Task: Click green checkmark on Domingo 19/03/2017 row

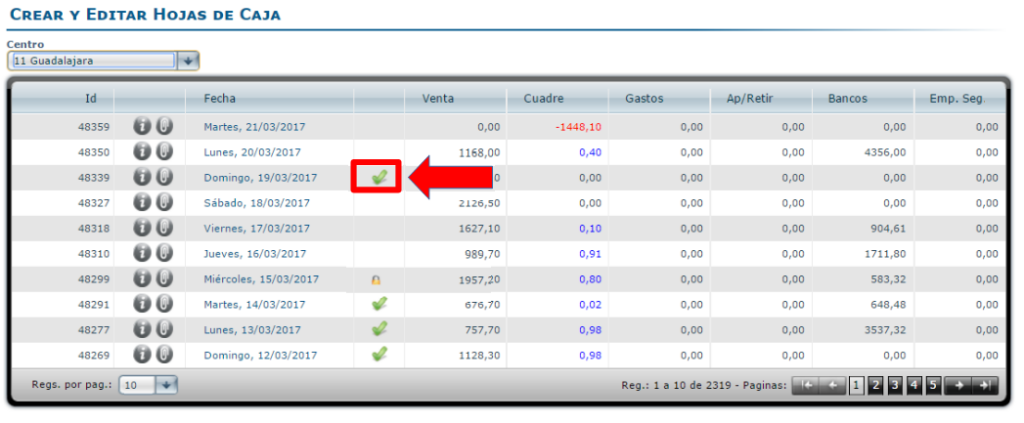Action: click(x=379, y=177)
